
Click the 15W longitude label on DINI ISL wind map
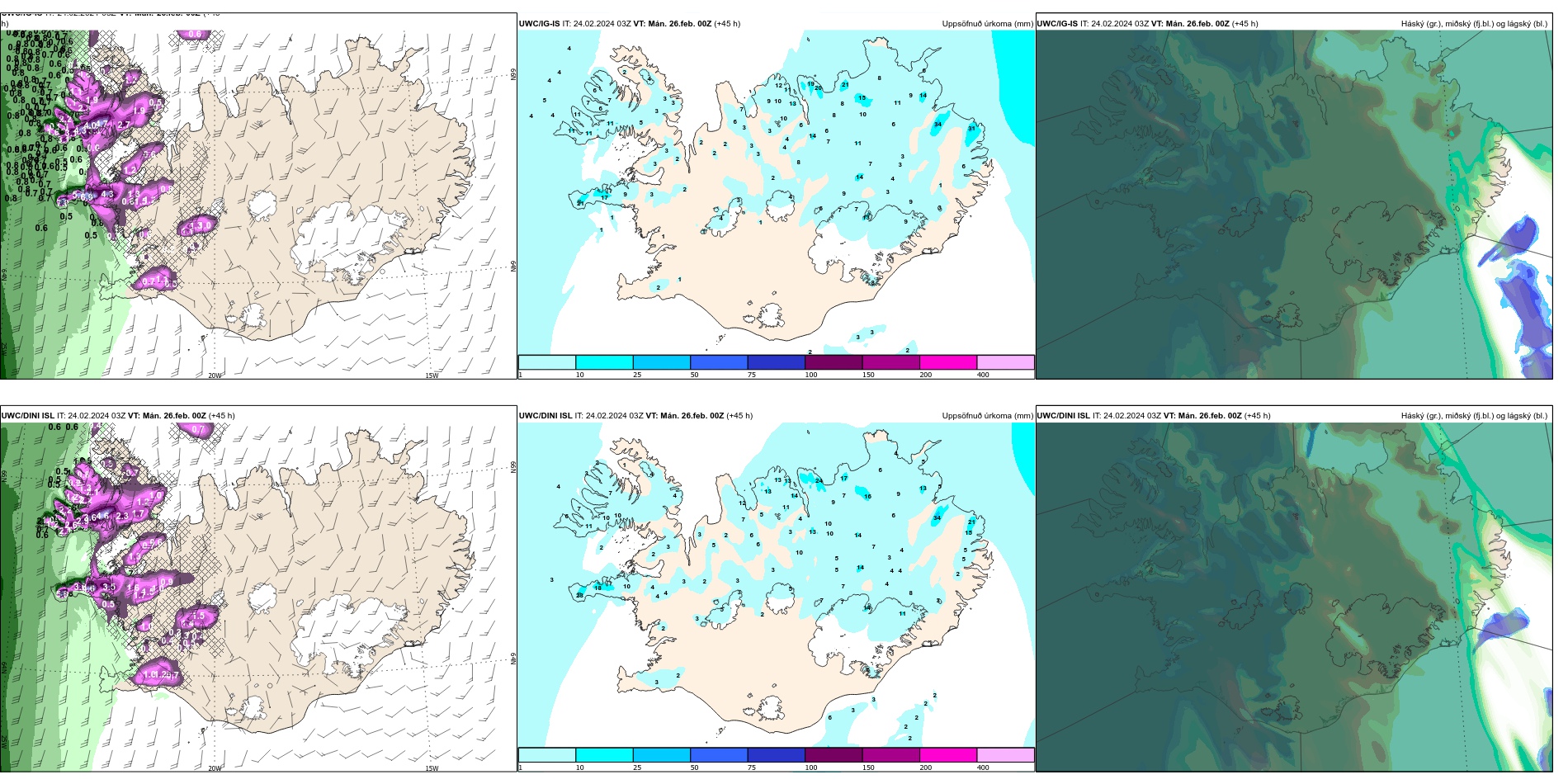click(432, 768)
